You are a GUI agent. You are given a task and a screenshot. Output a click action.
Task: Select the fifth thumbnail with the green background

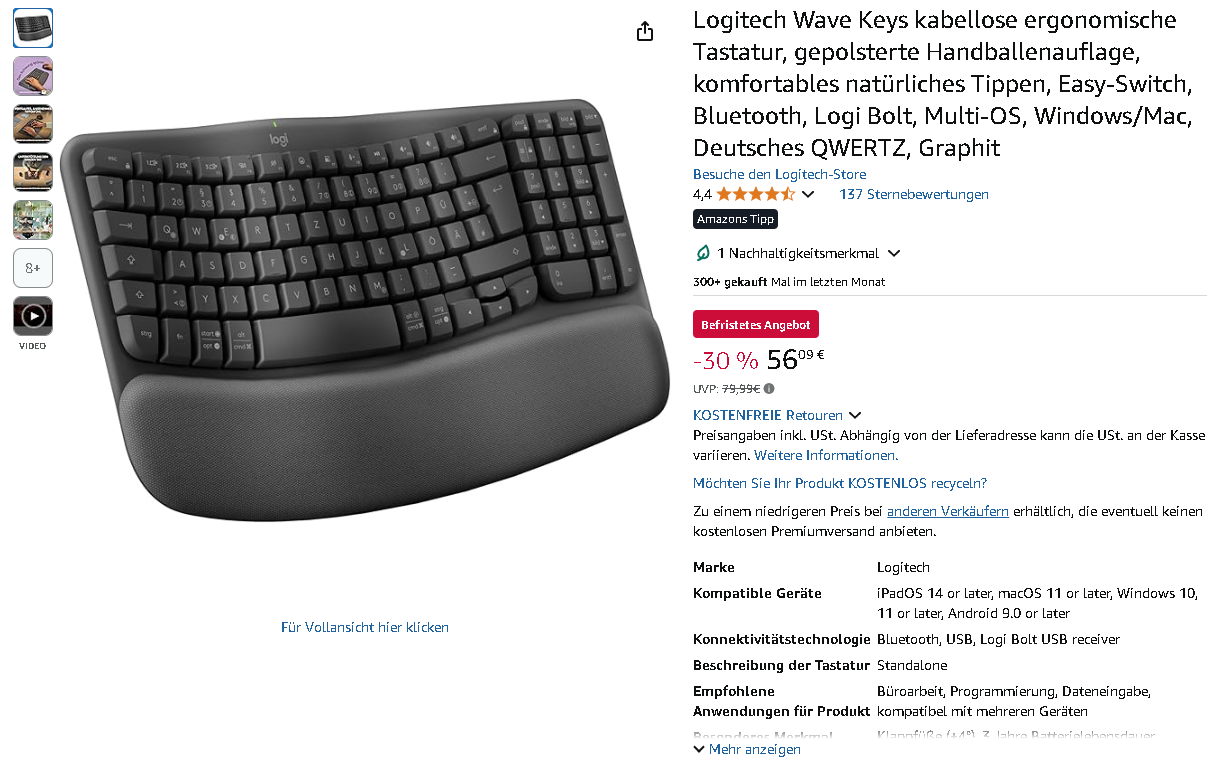(x=33, y=220)
